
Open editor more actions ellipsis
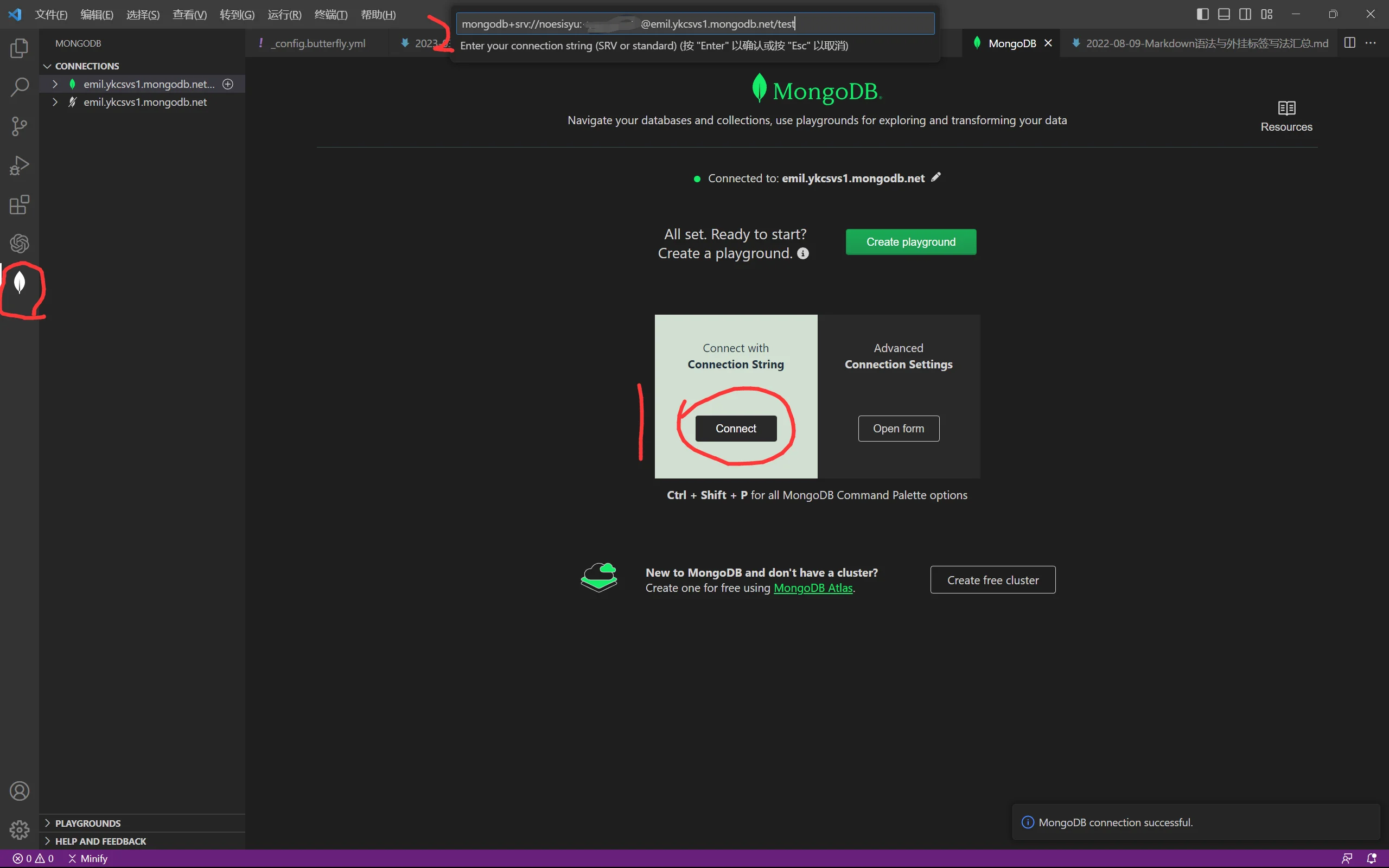(1371, 43)
